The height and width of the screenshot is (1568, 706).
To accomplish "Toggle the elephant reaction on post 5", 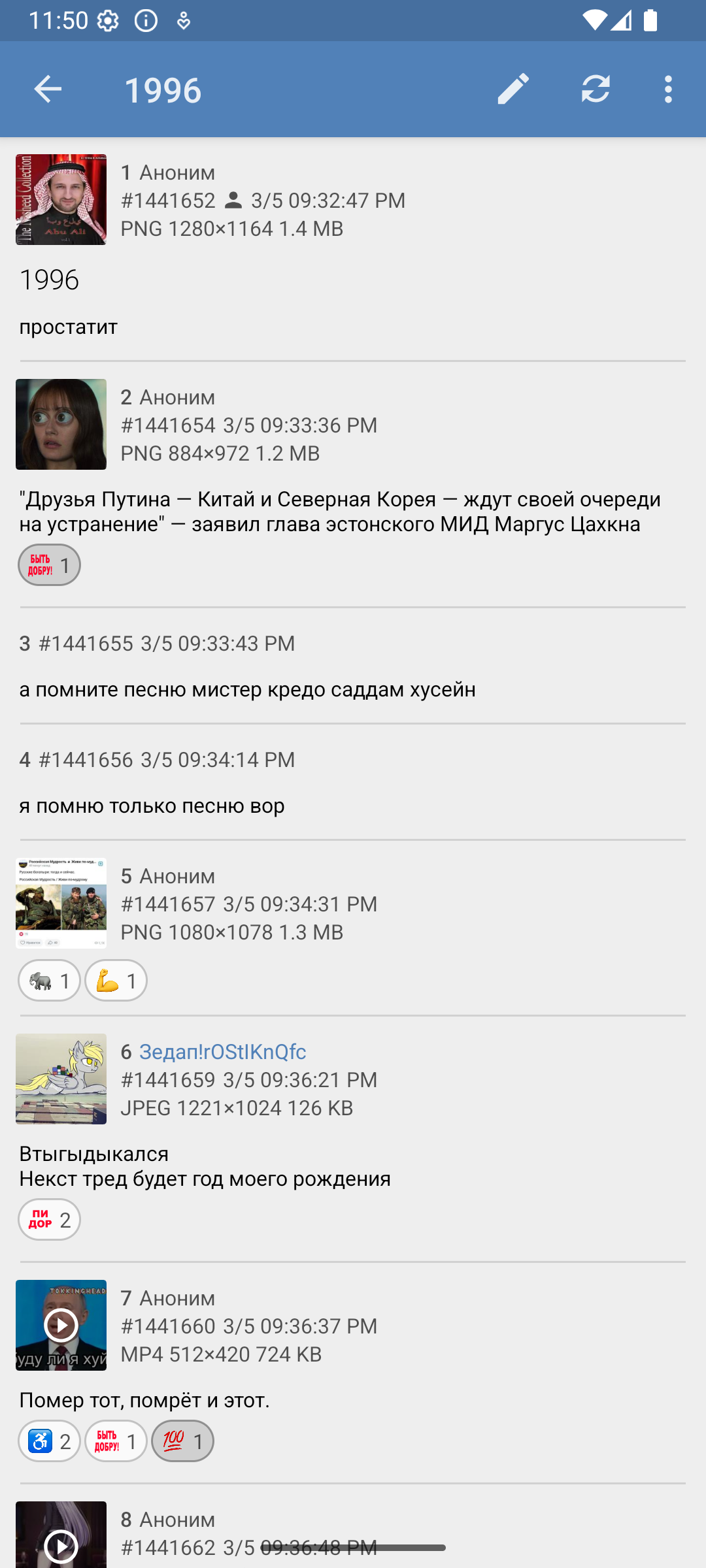I will pos(49,980).
